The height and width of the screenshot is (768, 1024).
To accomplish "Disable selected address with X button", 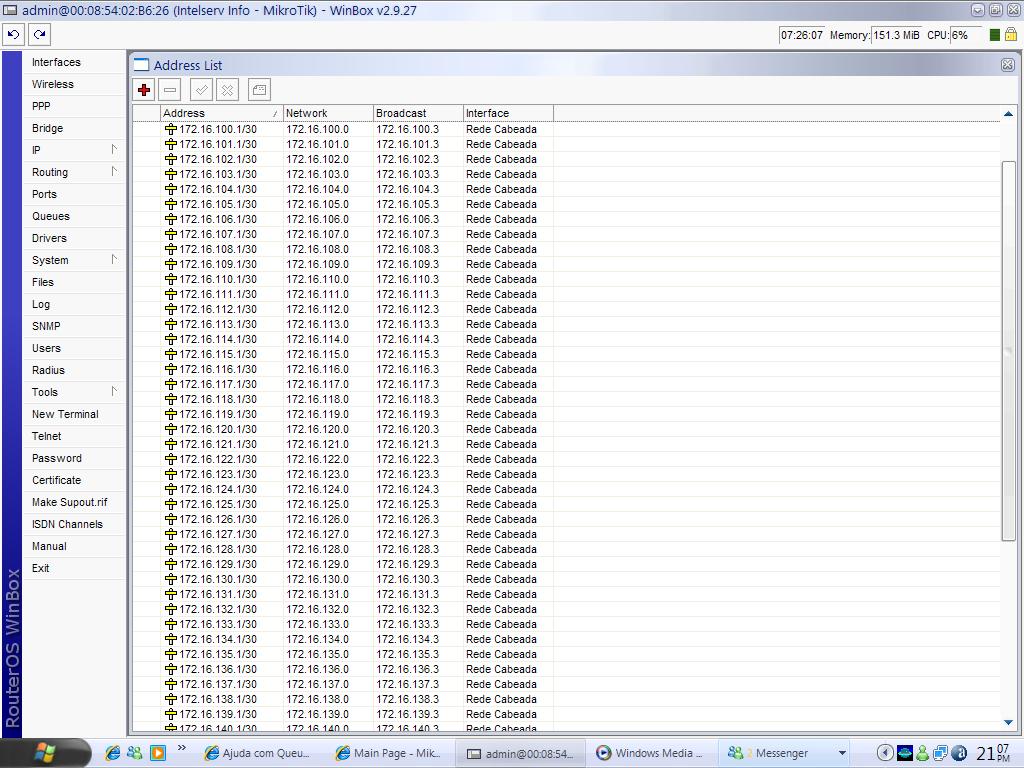I will (x=227, y=90).
